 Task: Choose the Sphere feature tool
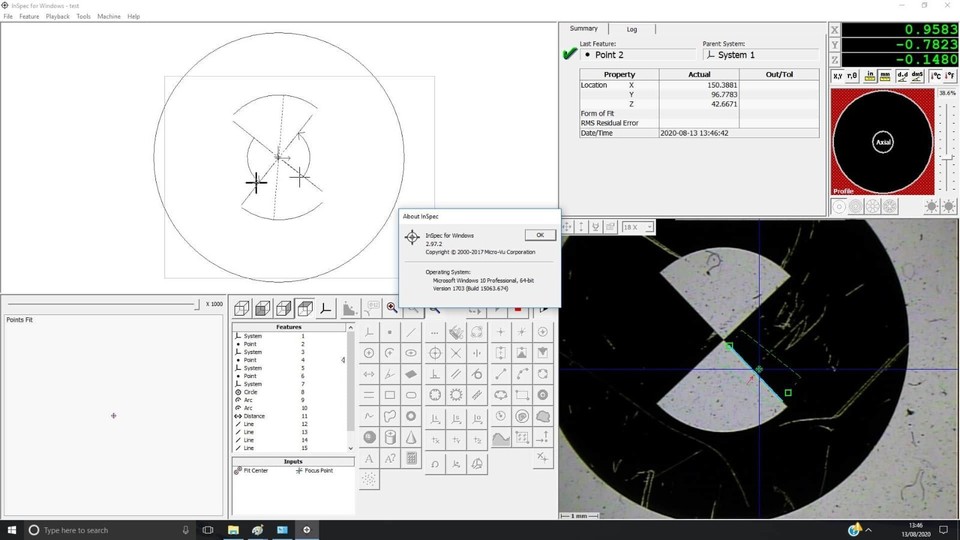point(369,437)
